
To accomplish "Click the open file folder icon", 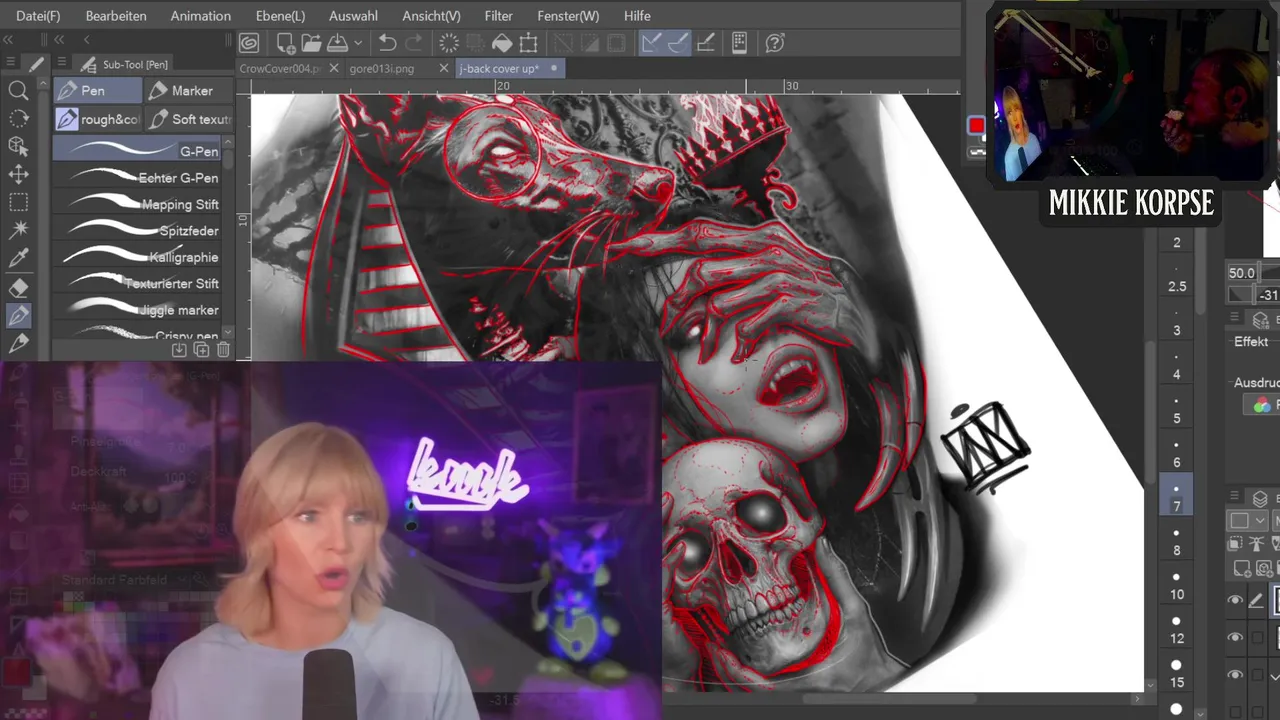I will pos(311,43).
